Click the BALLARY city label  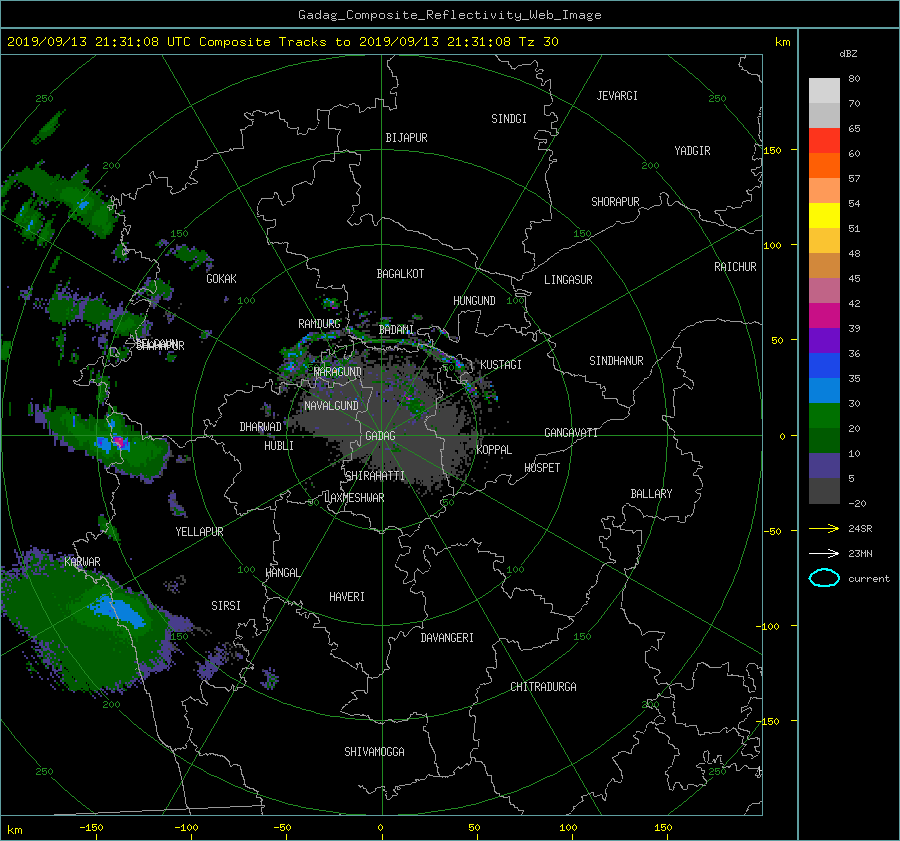pyautogui.click(x=651, y=494)
